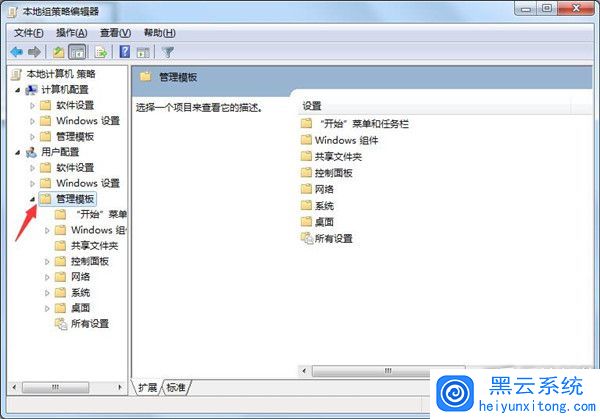Click the 计算机配置 computer icon

pyautogui.click(x=31, y=90)
